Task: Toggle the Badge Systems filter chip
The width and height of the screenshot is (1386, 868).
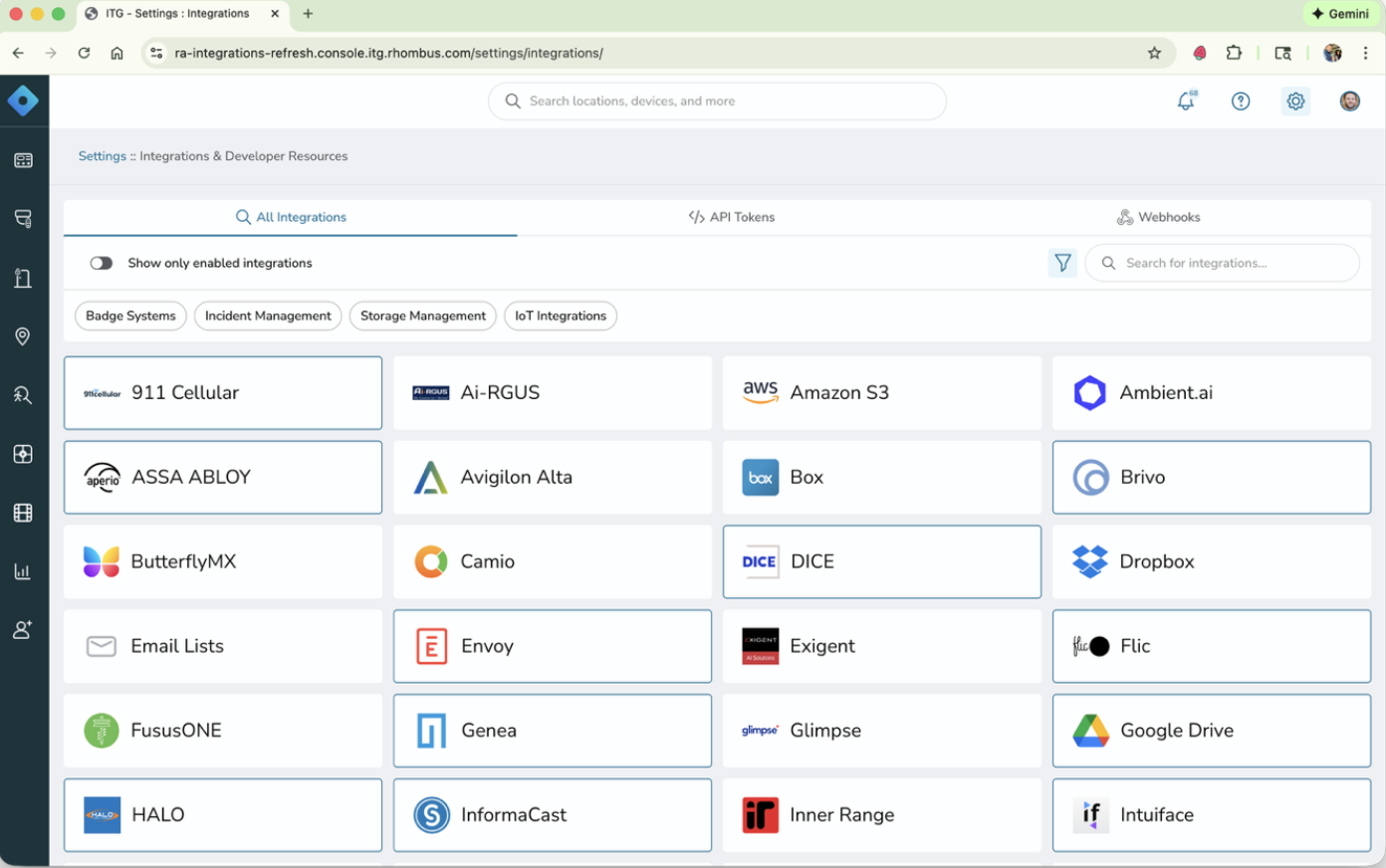Action: (130, 316)
